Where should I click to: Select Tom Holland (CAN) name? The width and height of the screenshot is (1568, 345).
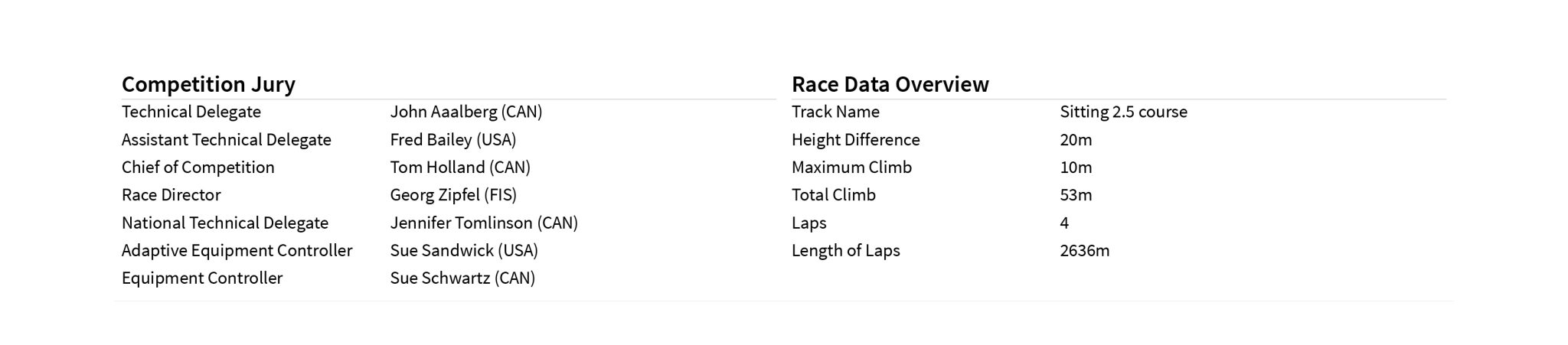459,168
